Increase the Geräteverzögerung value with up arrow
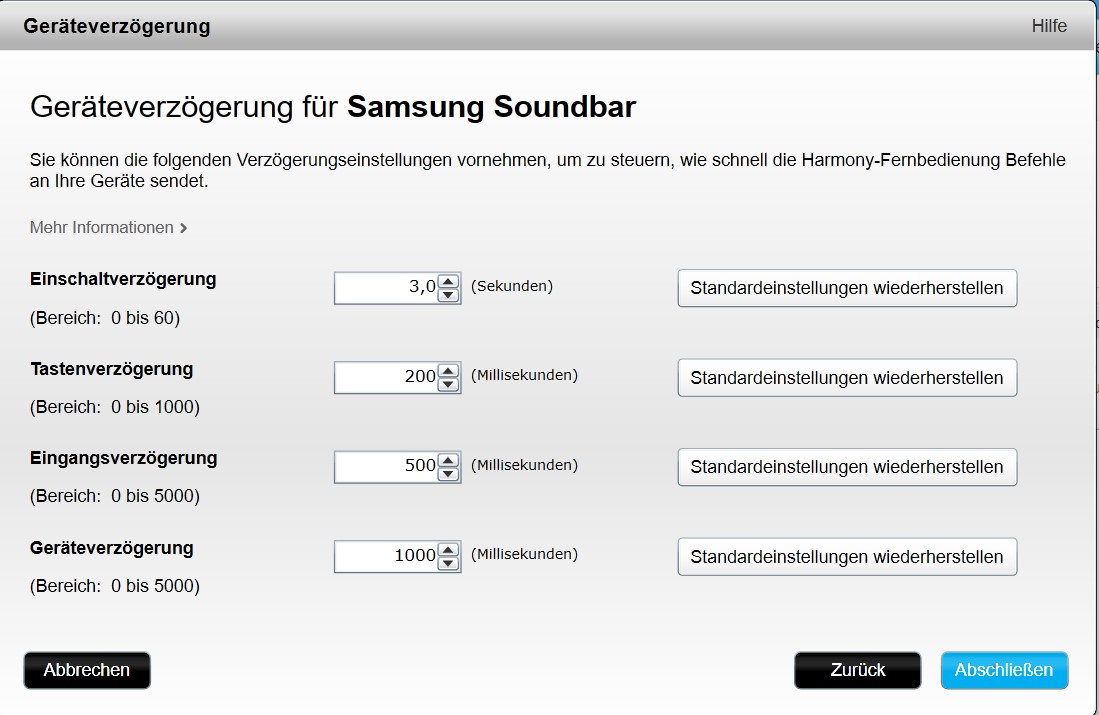Screen dimensions: 1099x715 tap(449, 550)
